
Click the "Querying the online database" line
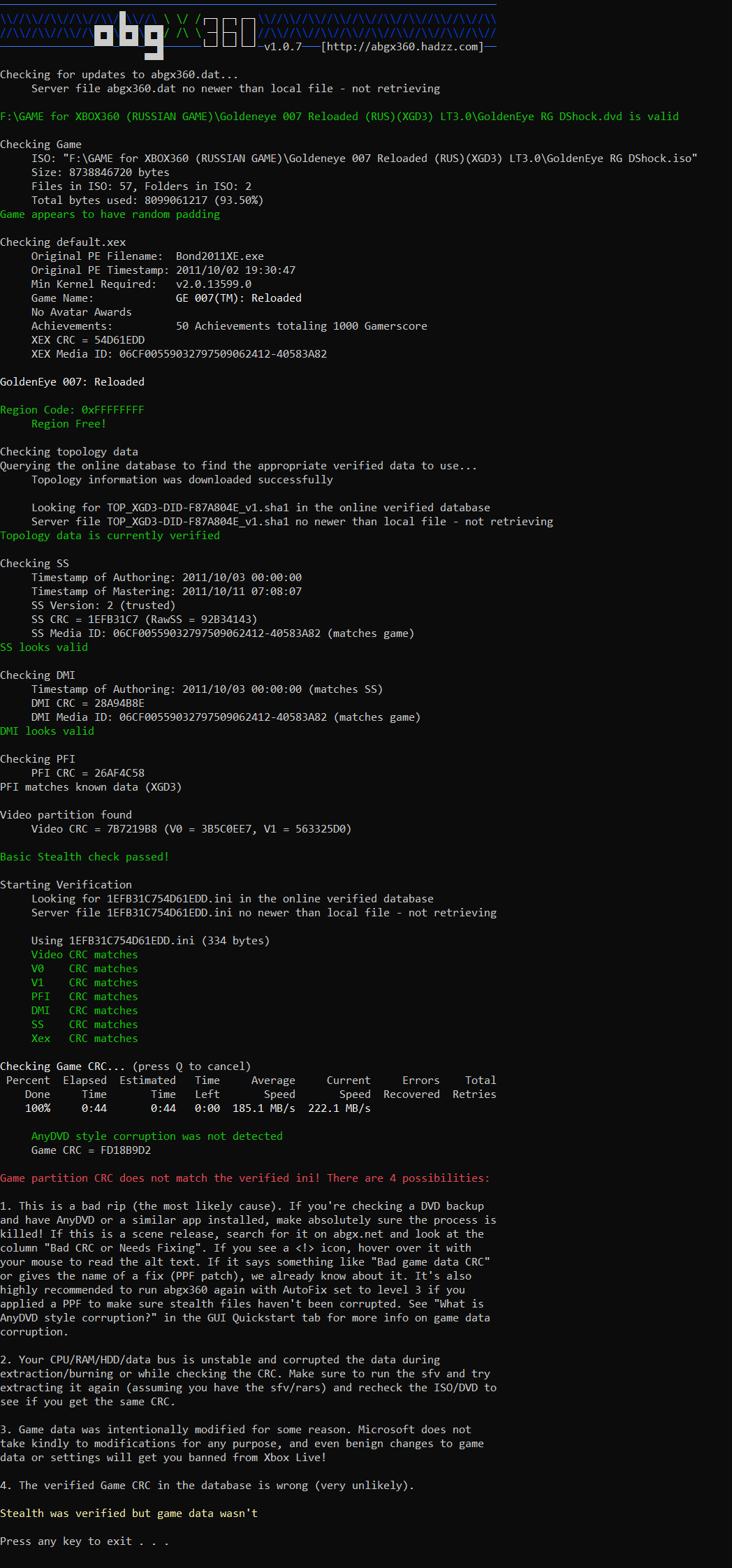point(239,466)
